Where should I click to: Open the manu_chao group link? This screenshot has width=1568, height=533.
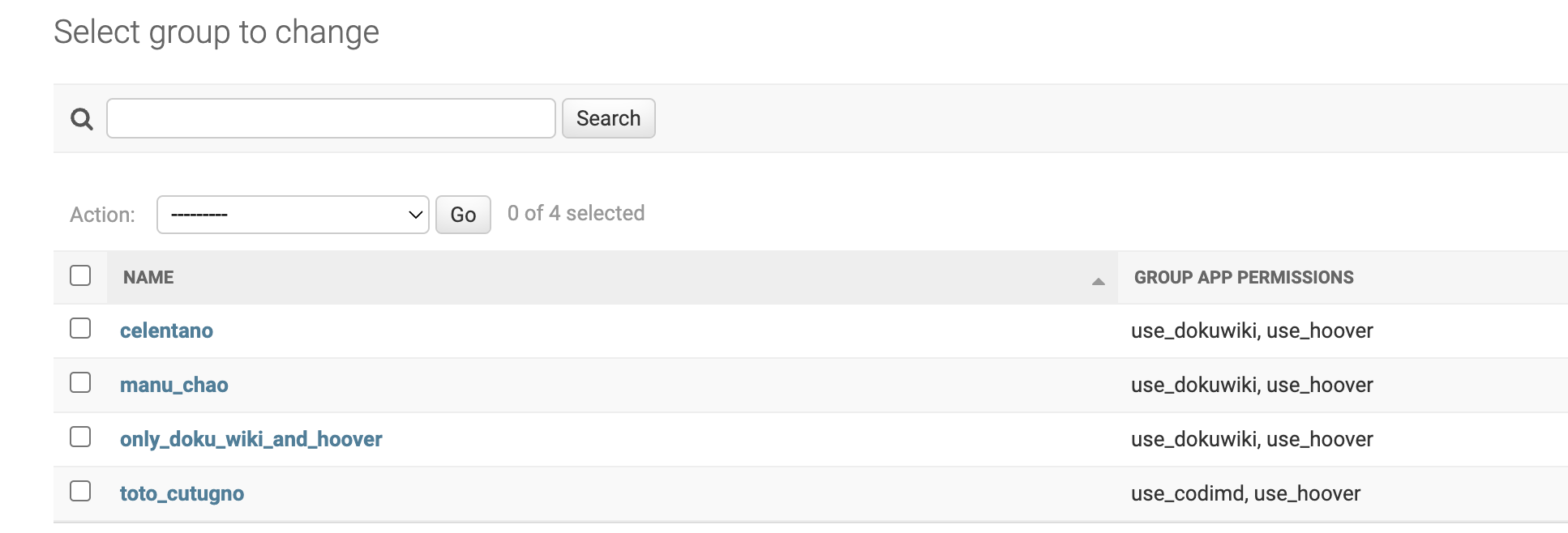174,385
